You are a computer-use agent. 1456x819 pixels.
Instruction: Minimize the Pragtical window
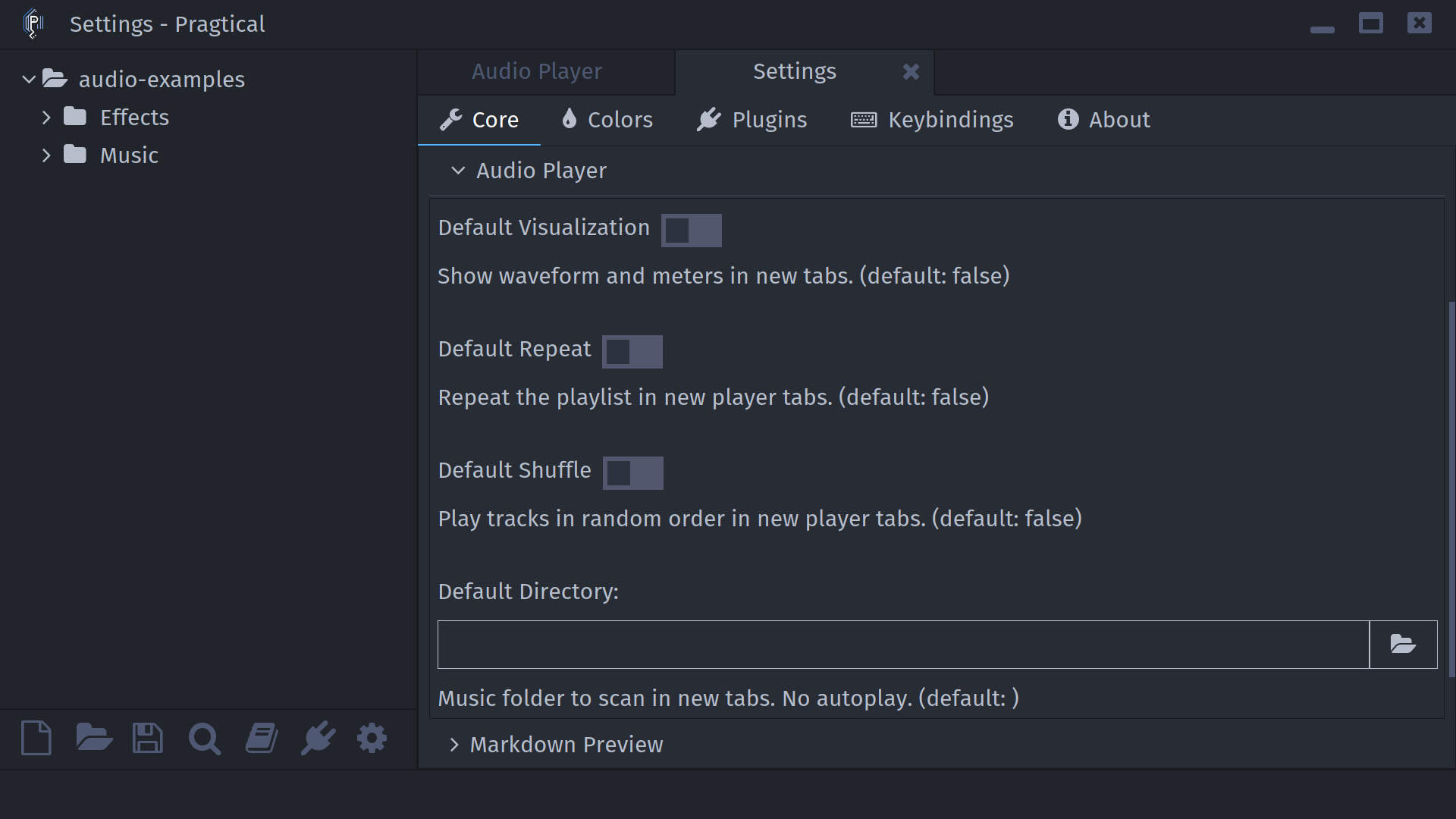[1322, 29]
